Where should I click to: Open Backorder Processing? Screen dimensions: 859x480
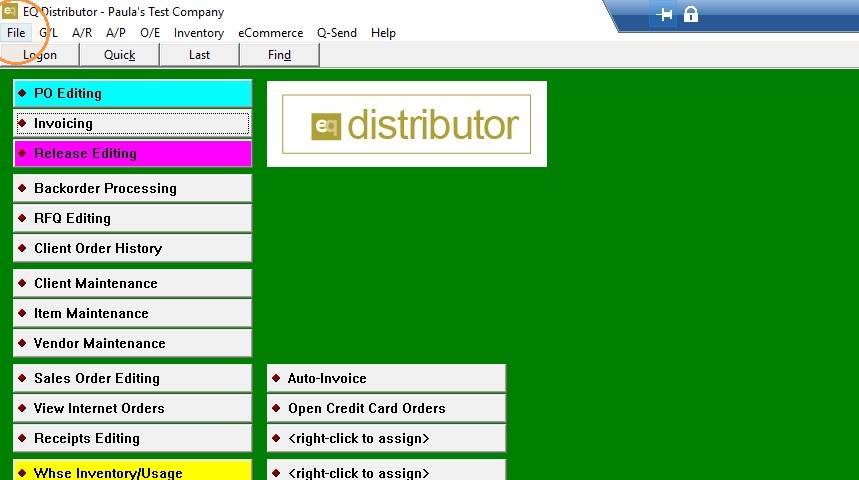click(x=133, y=188)
